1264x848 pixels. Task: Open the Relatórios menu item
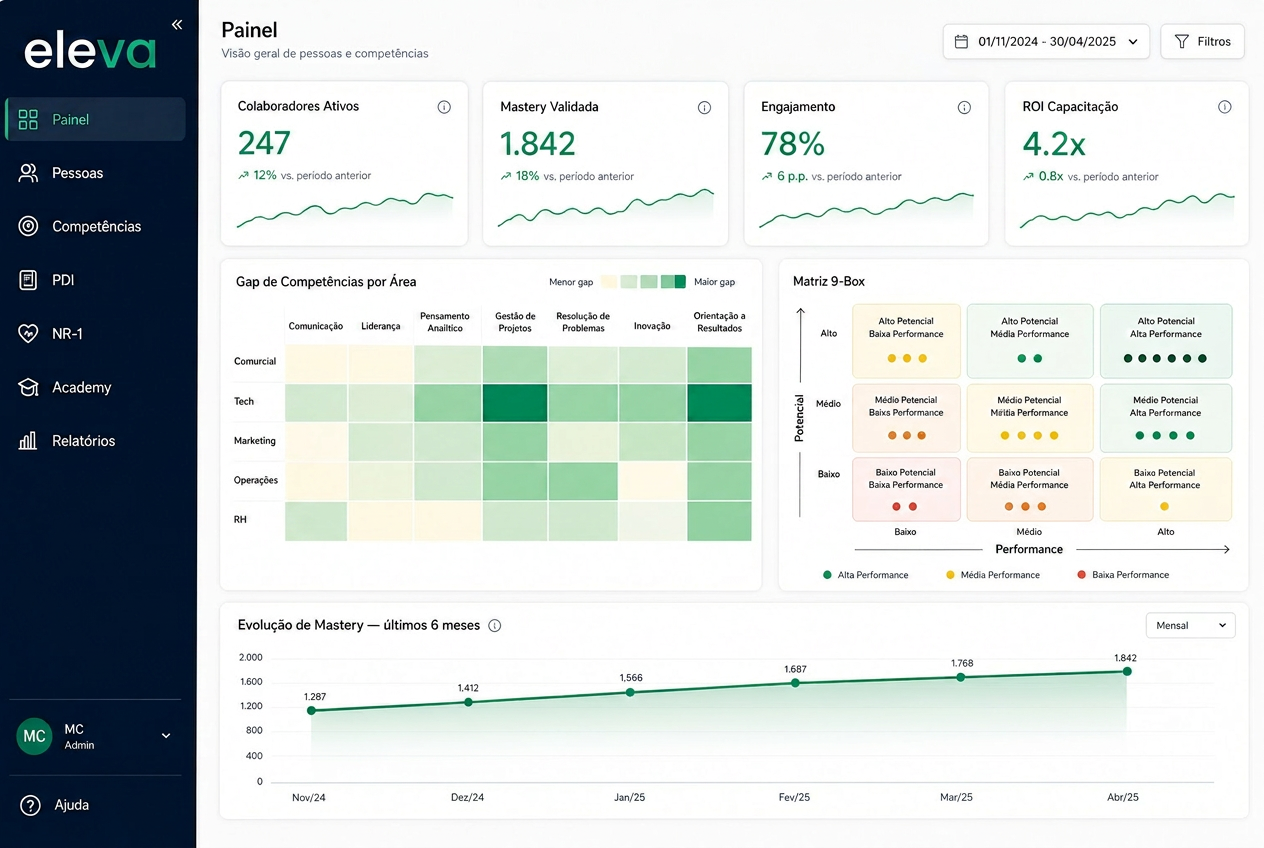(95, 441)
